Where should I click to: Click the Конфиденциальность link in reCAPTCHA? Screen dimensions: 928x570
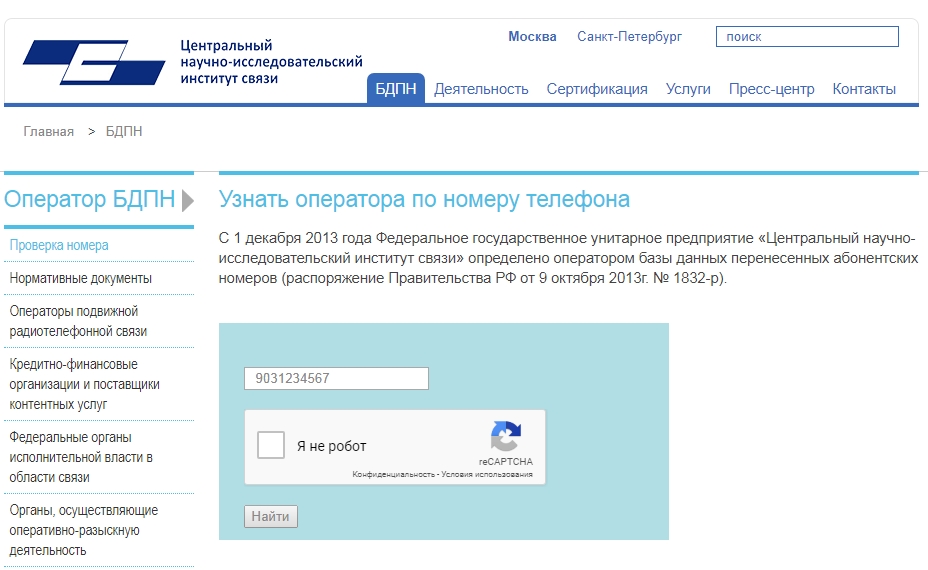click(393, 474)
